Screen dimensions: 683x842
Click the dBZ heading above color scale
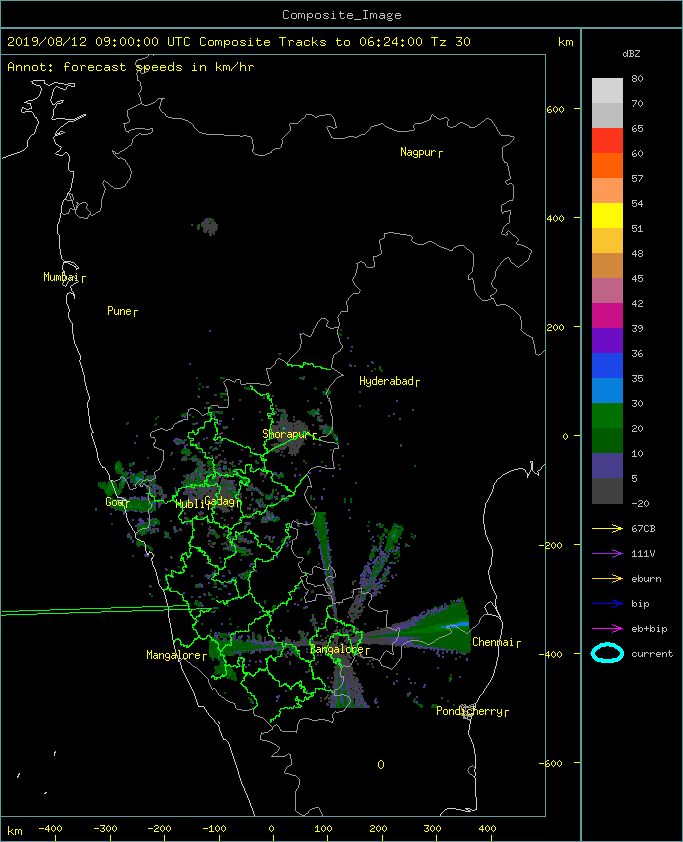pos(631,54)
